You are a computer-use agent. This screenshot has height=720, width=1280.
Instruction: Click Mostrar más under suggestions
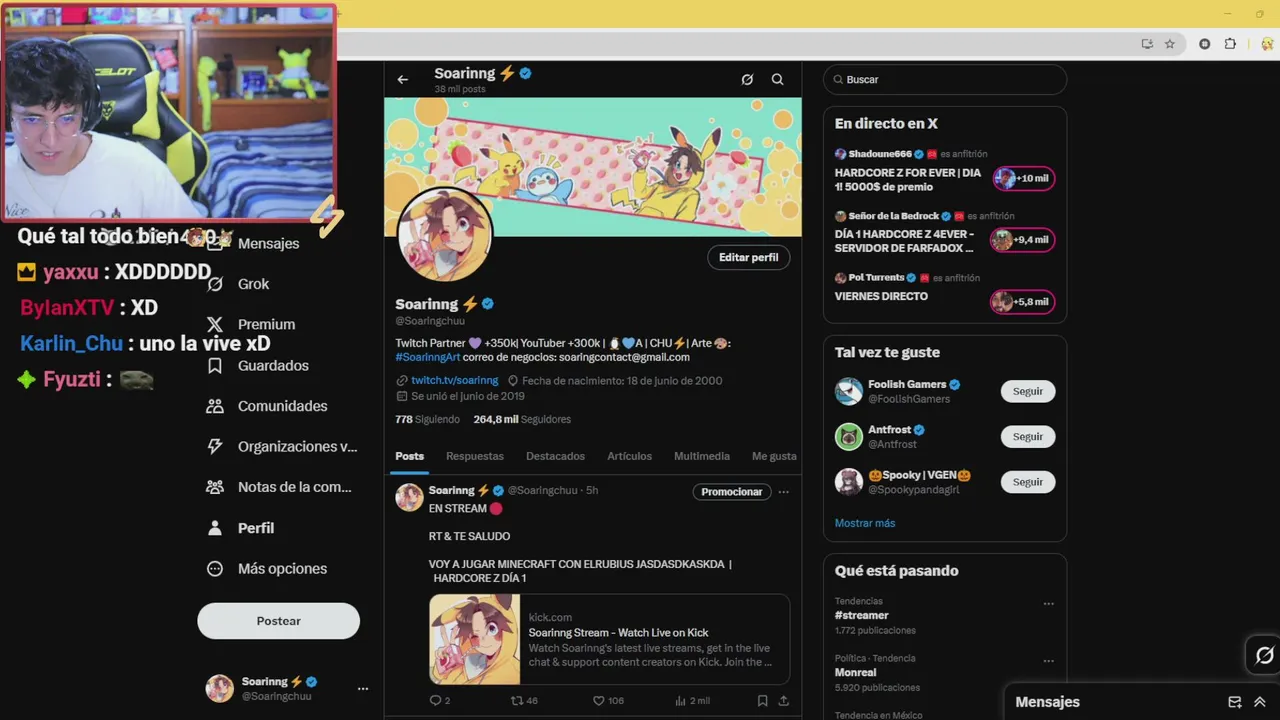coord(865,523)
